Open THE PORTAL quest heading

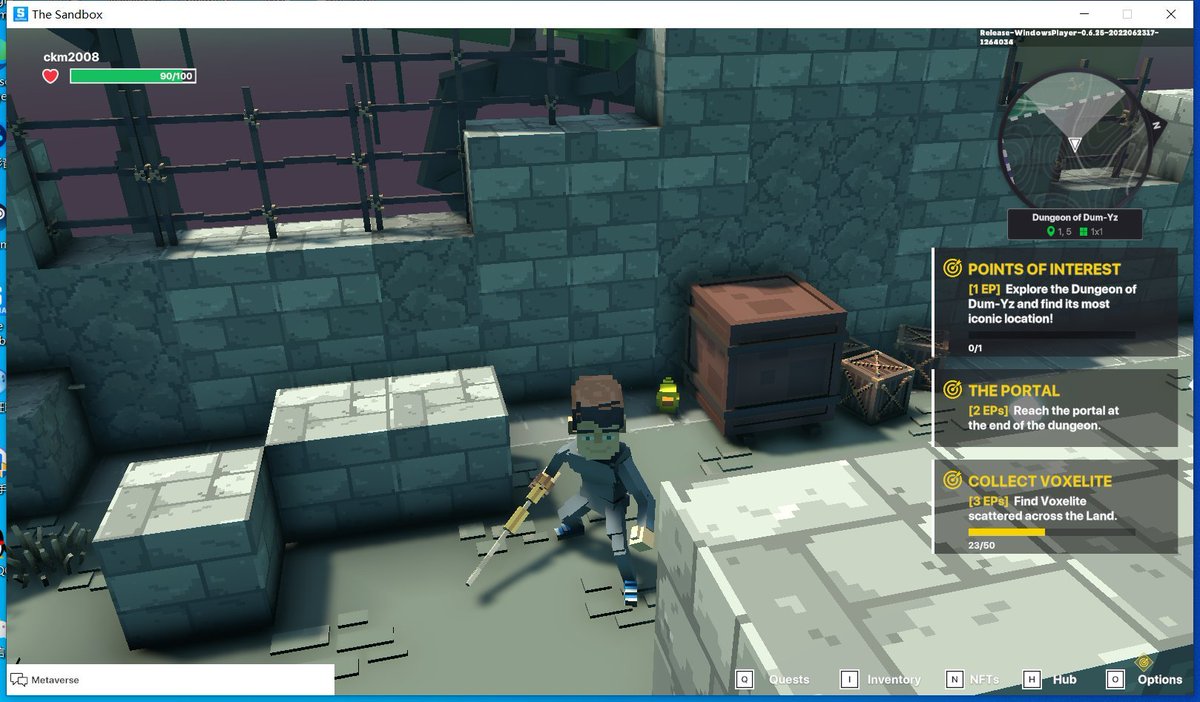(1014, 390)
